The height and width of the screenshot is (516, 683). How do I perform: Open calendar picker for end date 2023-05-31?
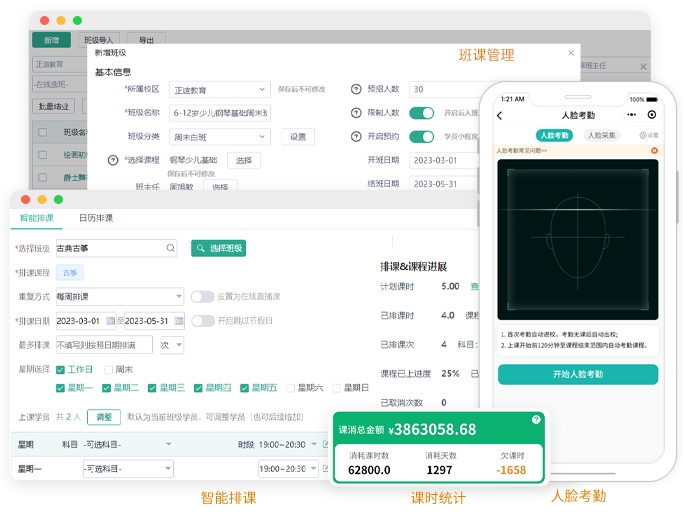click(179, 321)
